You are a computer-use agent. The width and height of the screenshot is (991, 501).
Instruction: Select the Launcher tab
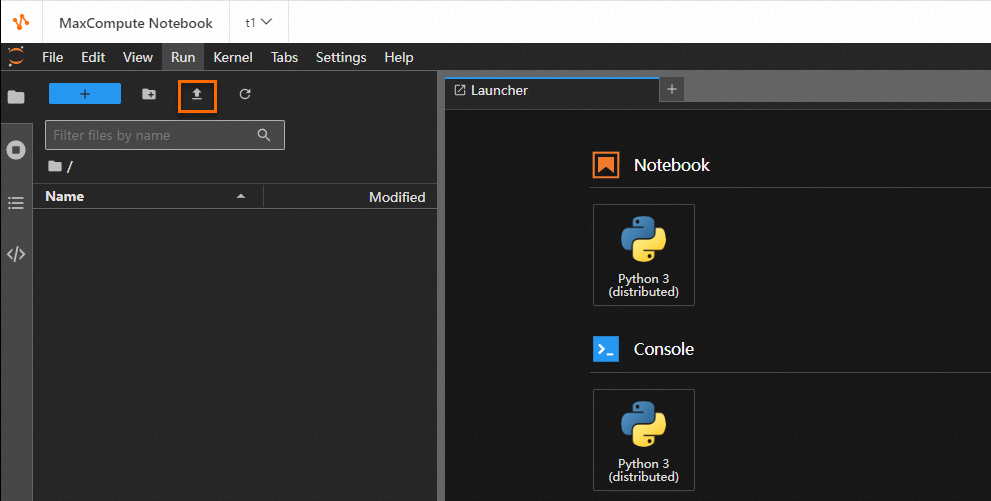[x=552, y=90]
